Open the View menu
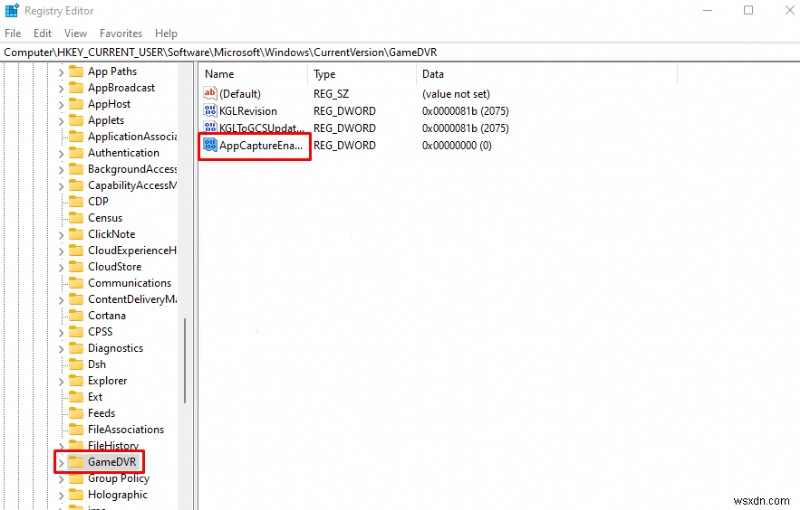 coord(76,33)
